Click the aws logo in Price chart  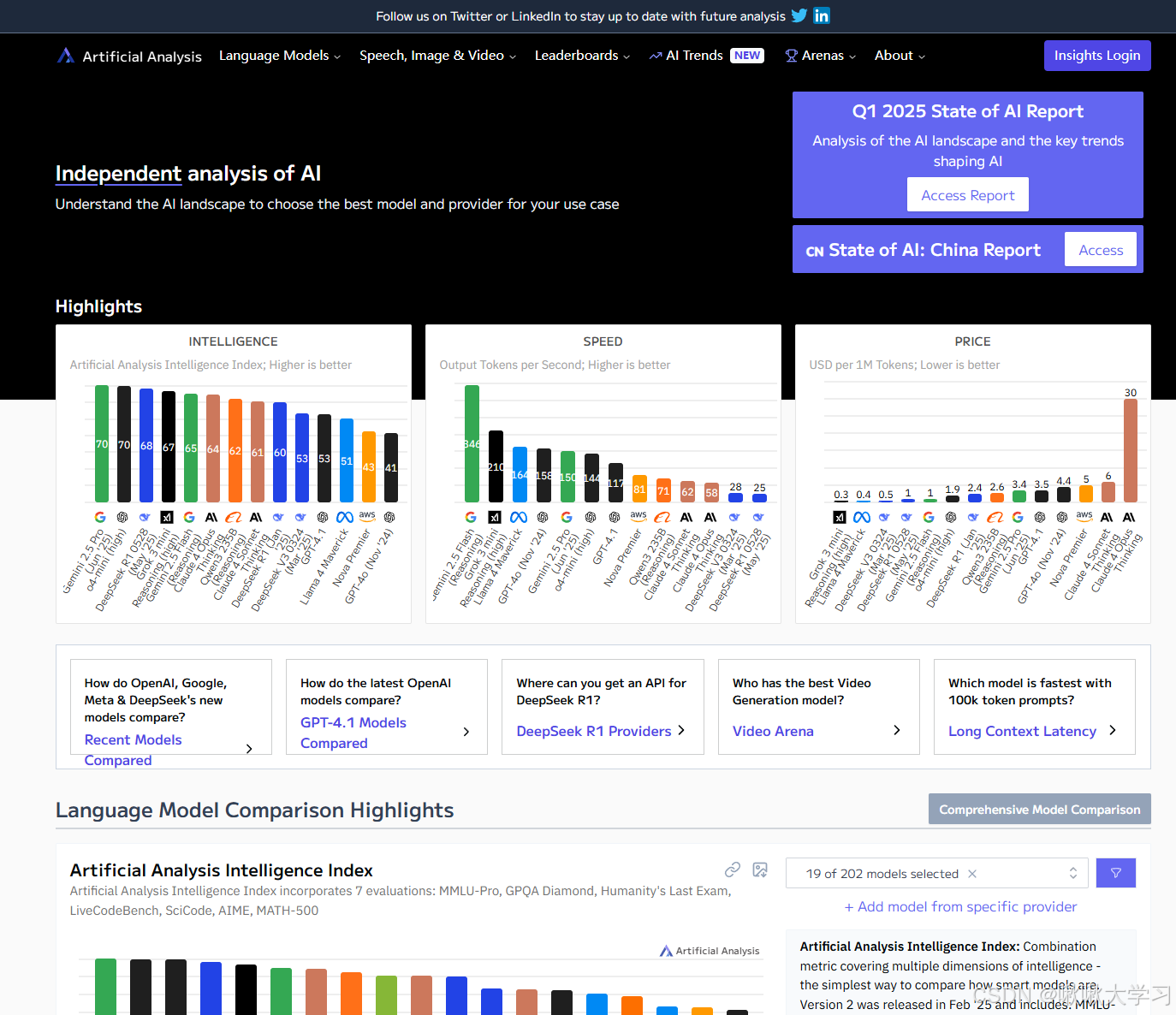coord(1084,516)
